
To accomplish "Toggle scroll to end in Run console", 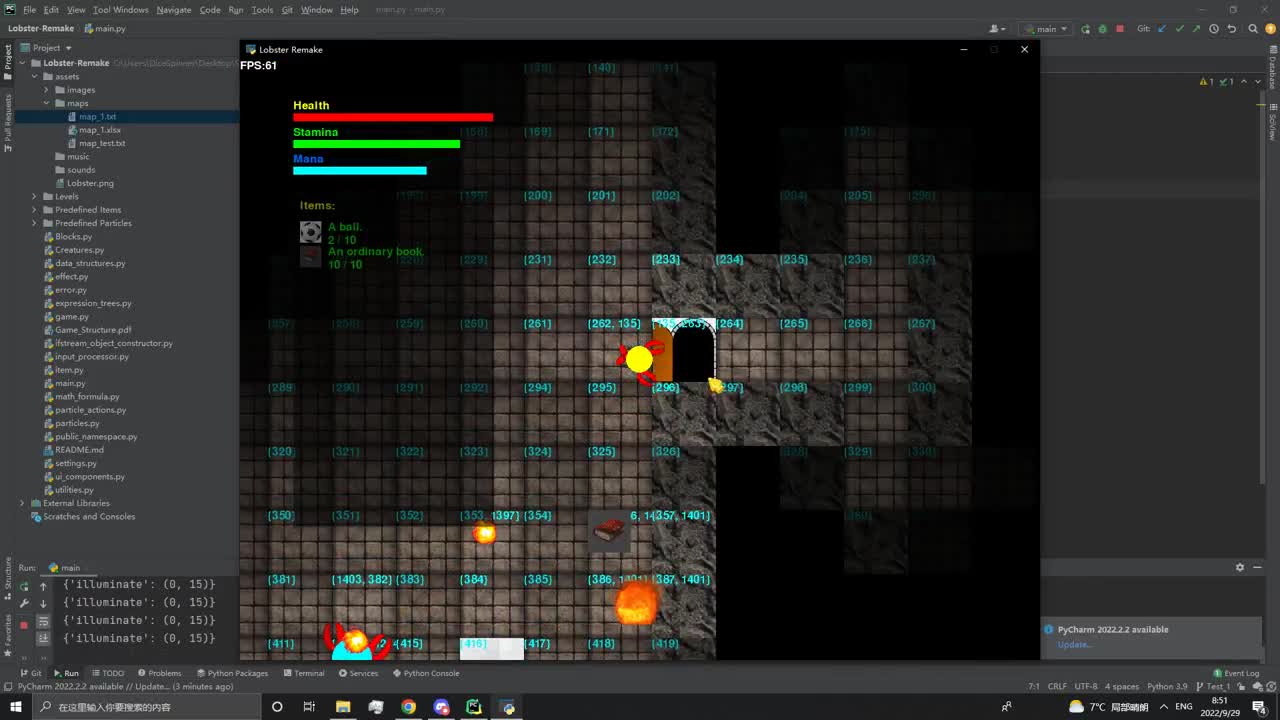I will (43, 638).
